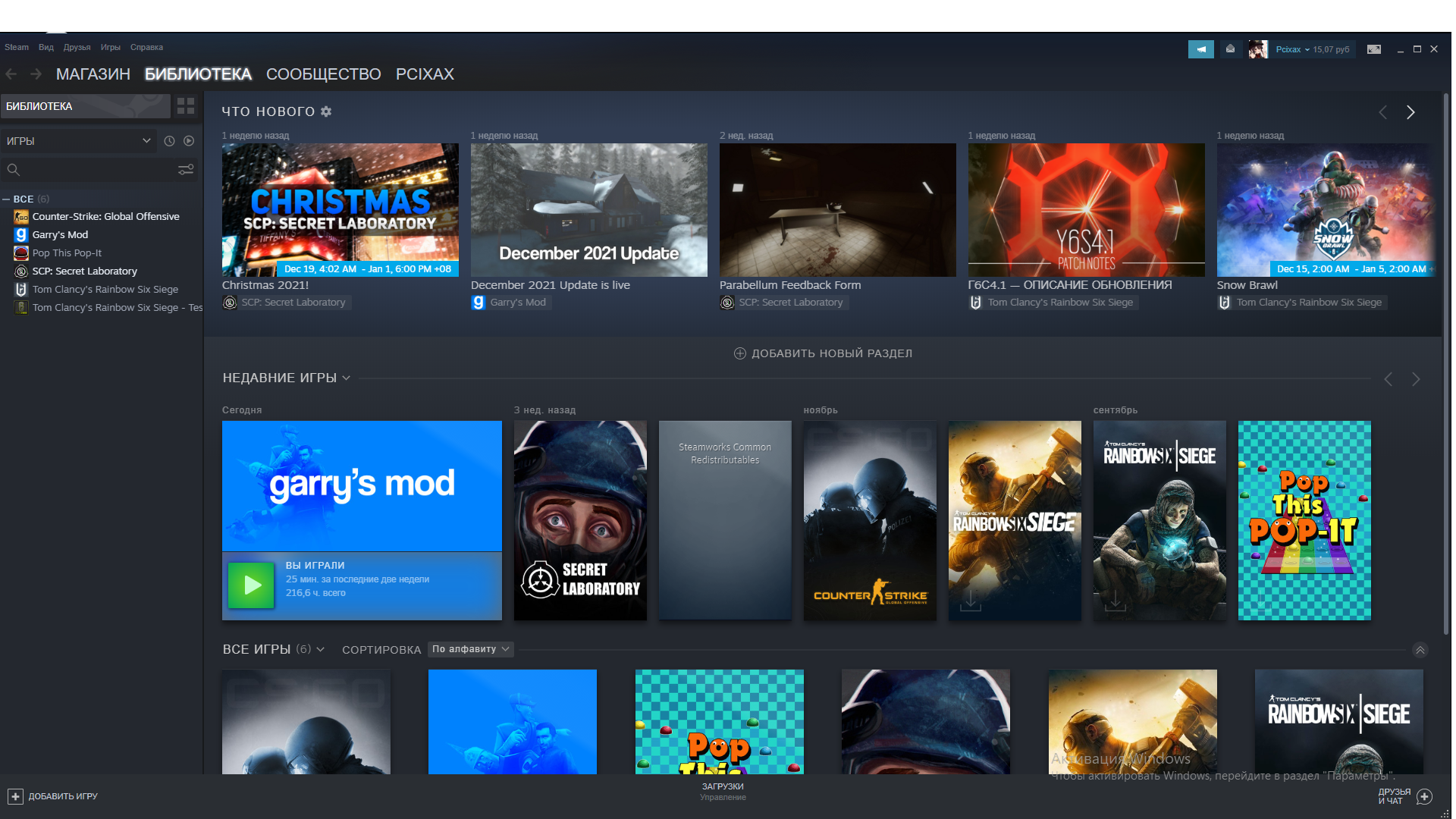Click plus icon to add new shelf
Screen dimensions: 1456x819
pyautogui.click(x=740, y=353)
